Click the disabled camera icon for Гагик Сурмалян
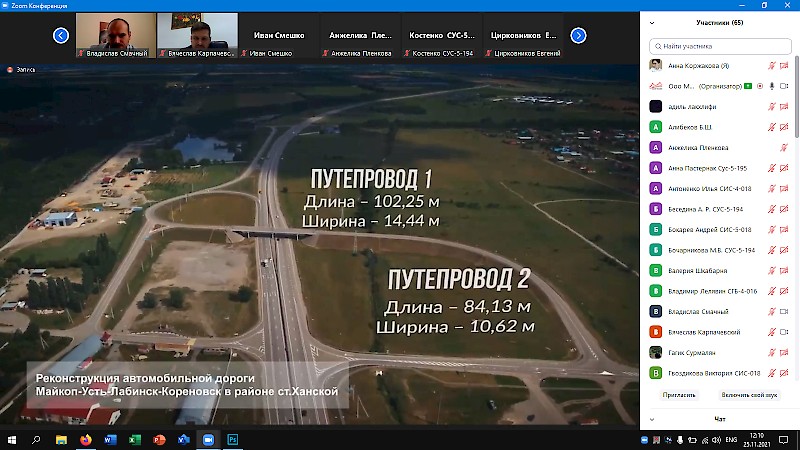Image resolution: width=800 pixels, height=450 pixels. (x=783, y=352)
